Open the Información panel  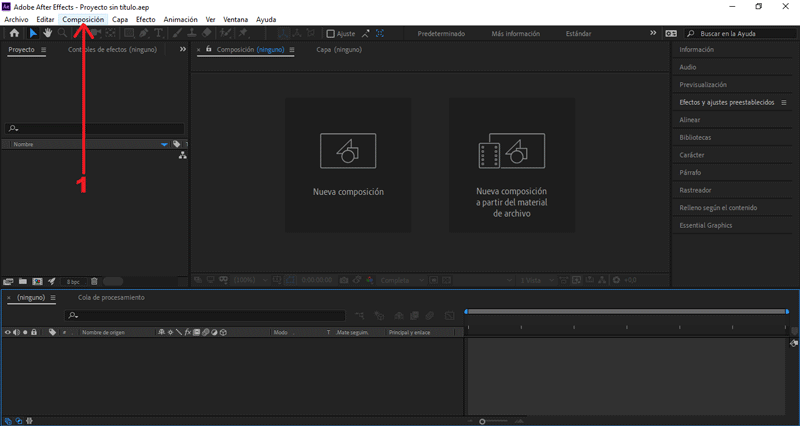coord(696,49)
